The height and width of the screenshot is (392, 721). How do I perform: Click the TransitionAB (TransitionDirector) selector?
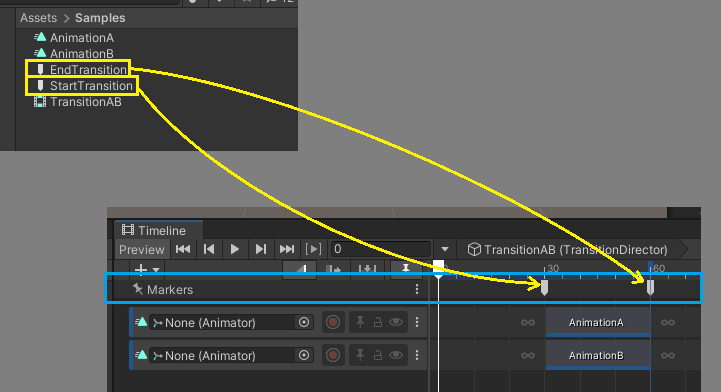click(567, 250)
